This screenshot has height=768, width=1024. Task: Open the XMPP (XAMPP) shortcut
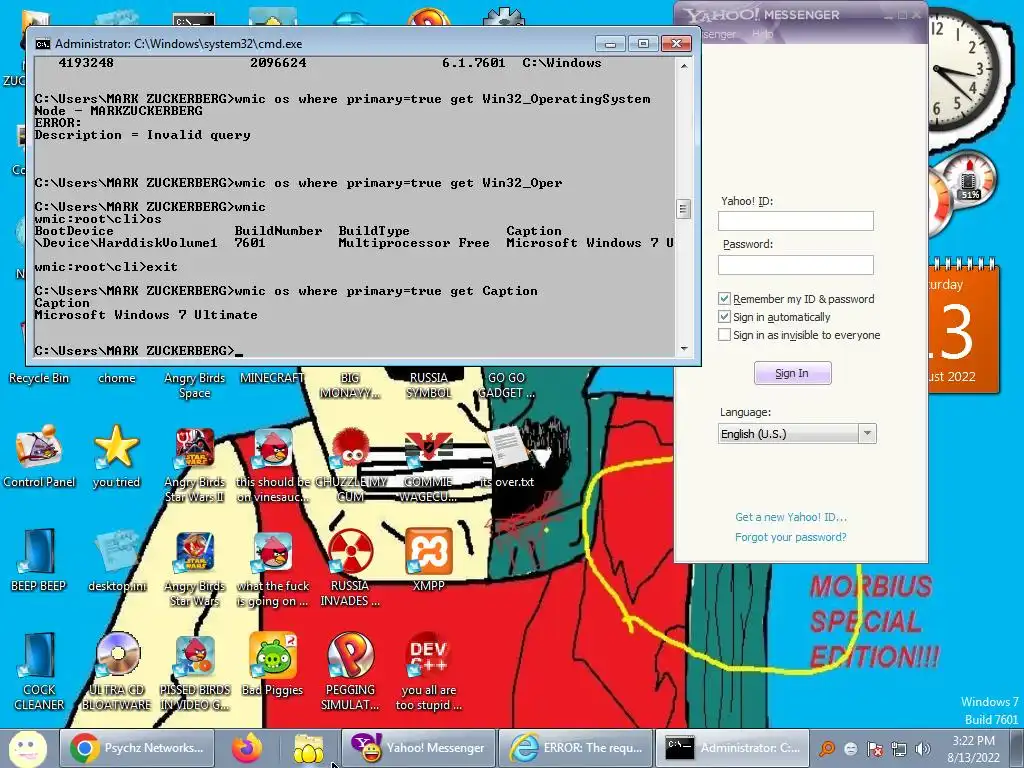[428, 558]
